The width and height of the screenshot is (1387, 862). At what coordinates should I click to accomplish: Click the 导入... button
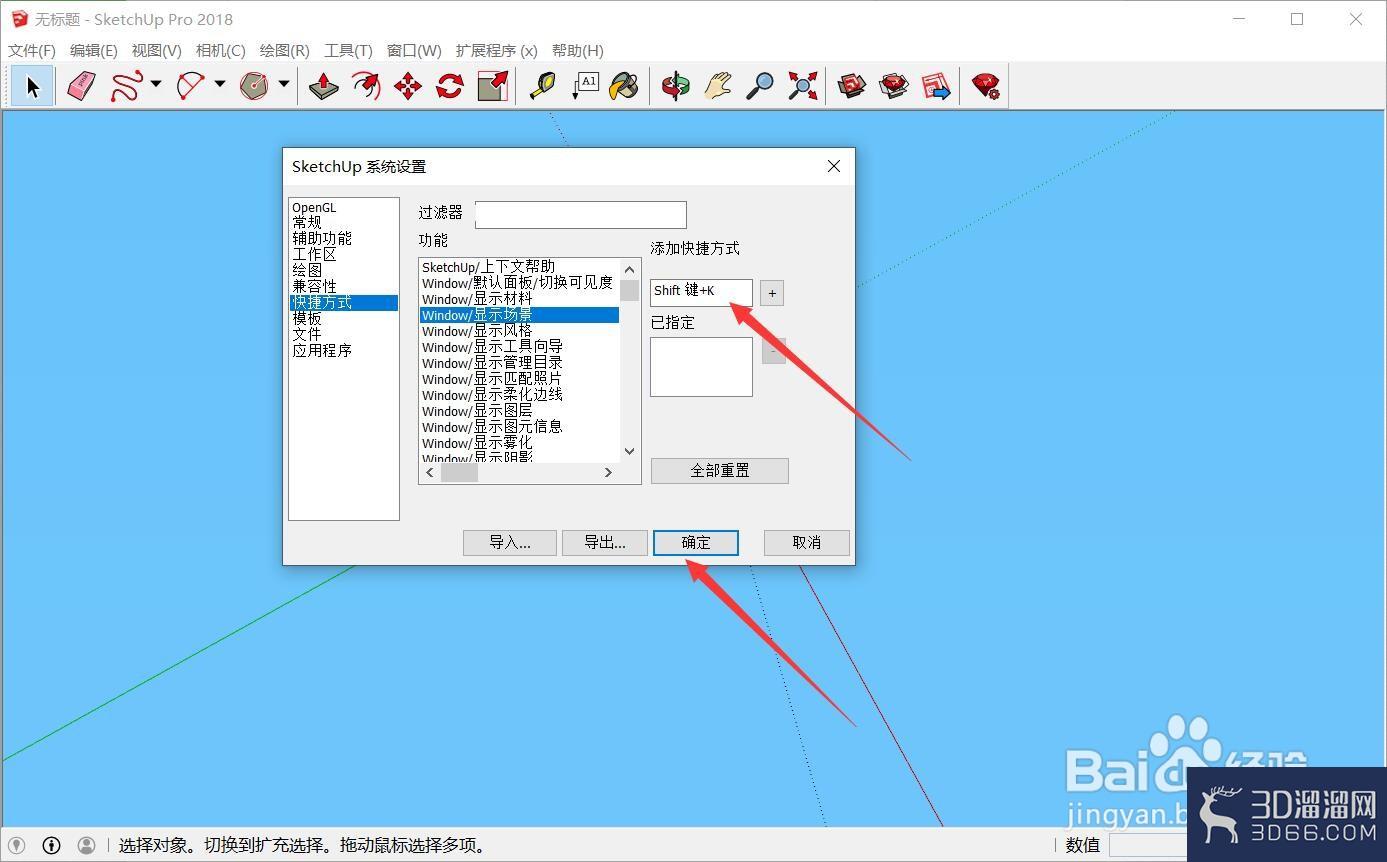[x=510, y=543]
